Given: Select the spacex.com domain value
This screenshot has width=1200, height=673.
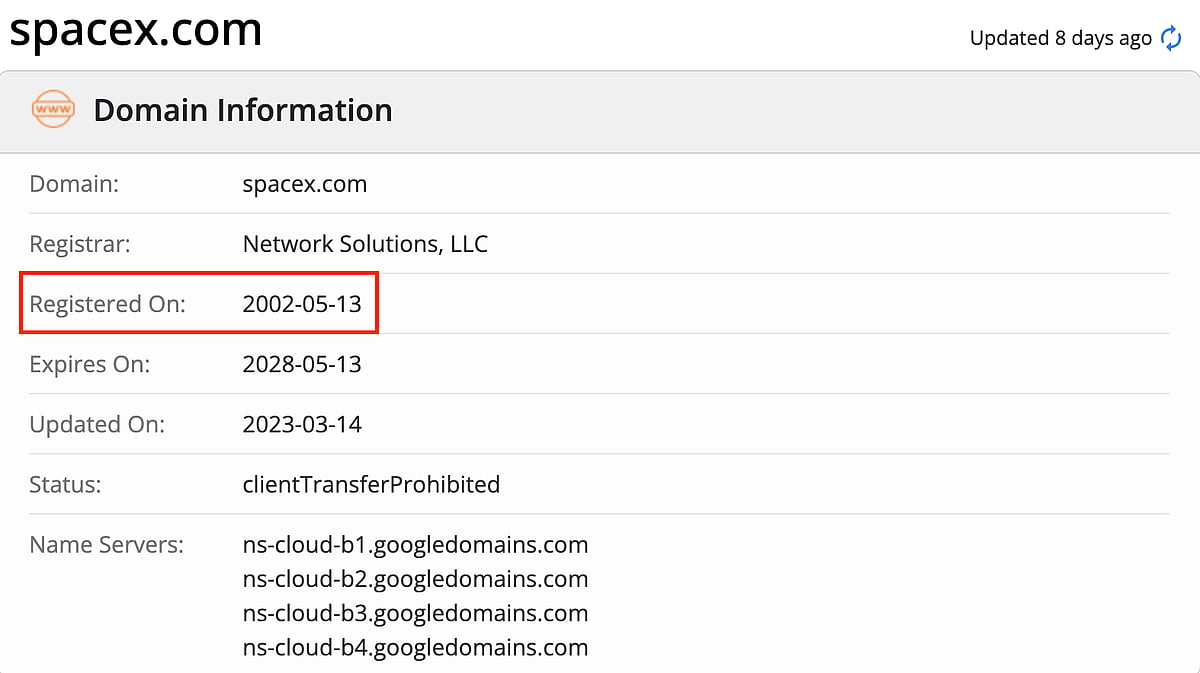Looking at the screenshot, I should click(x=304, y=184).
